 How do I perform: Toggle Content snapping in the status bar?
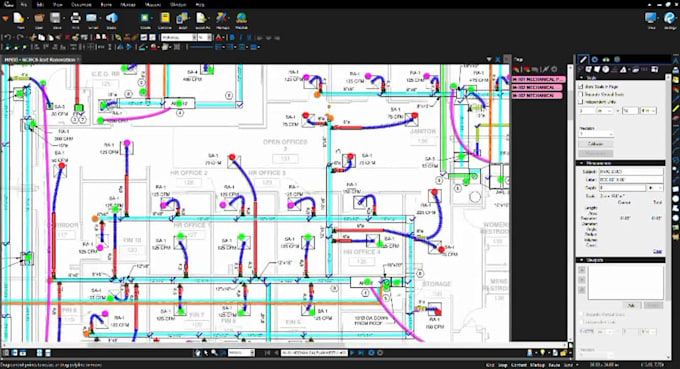tap(519, 365)
